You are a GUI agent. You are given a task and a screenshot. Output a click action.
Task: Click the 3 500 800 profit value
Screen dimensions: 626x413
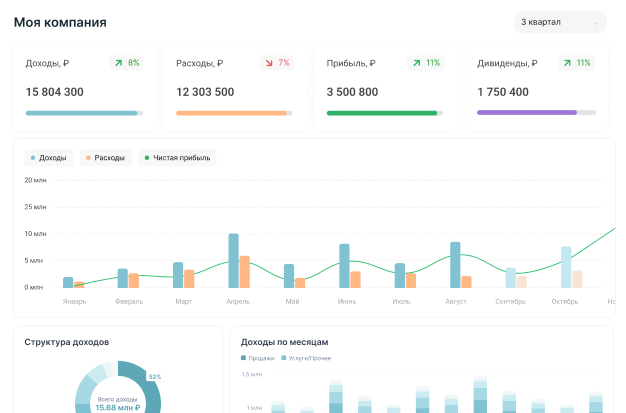[x=352, y=92]
